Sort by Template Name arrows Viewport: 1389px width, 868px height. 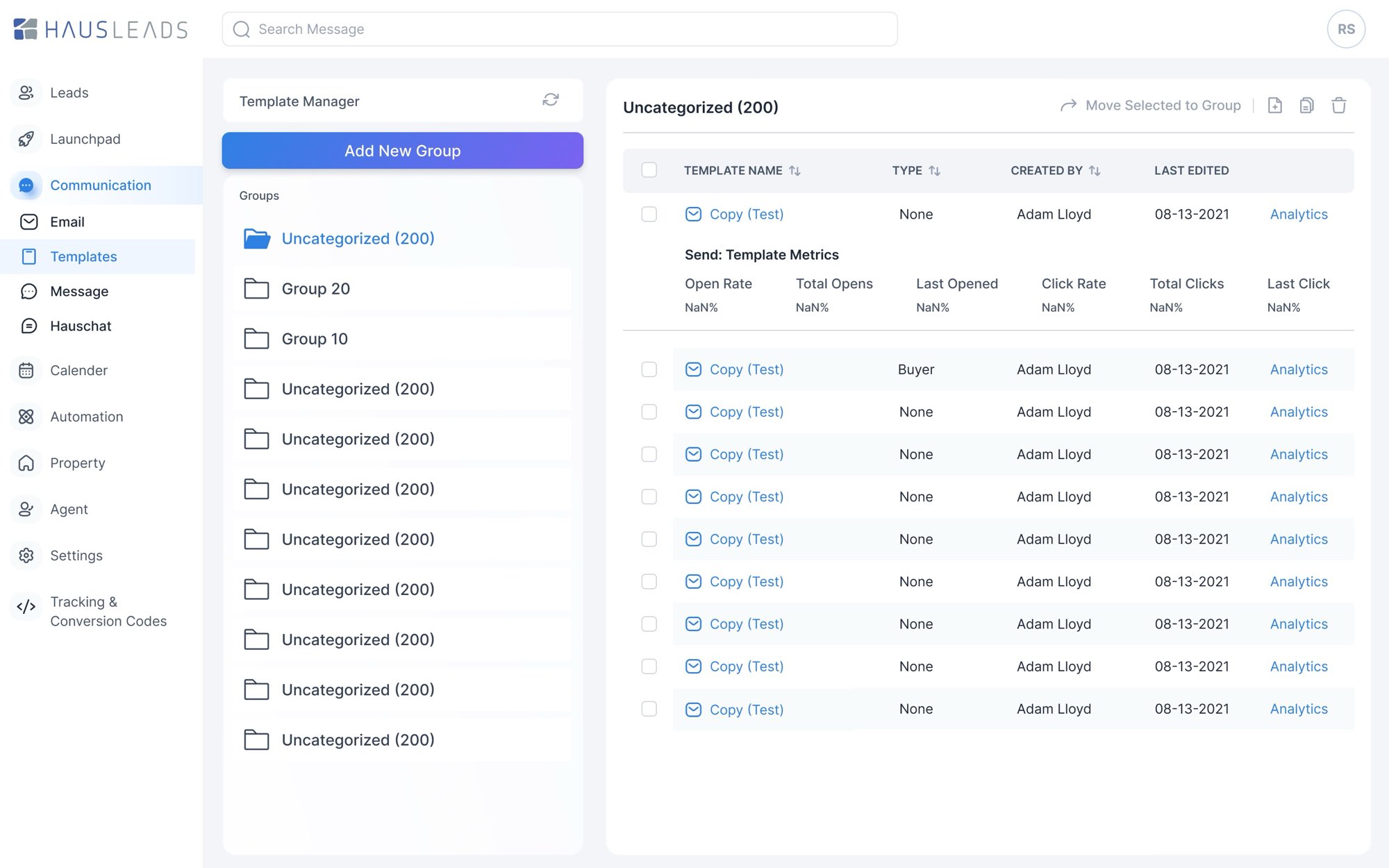pyautogui.click(x=795, y=170)
